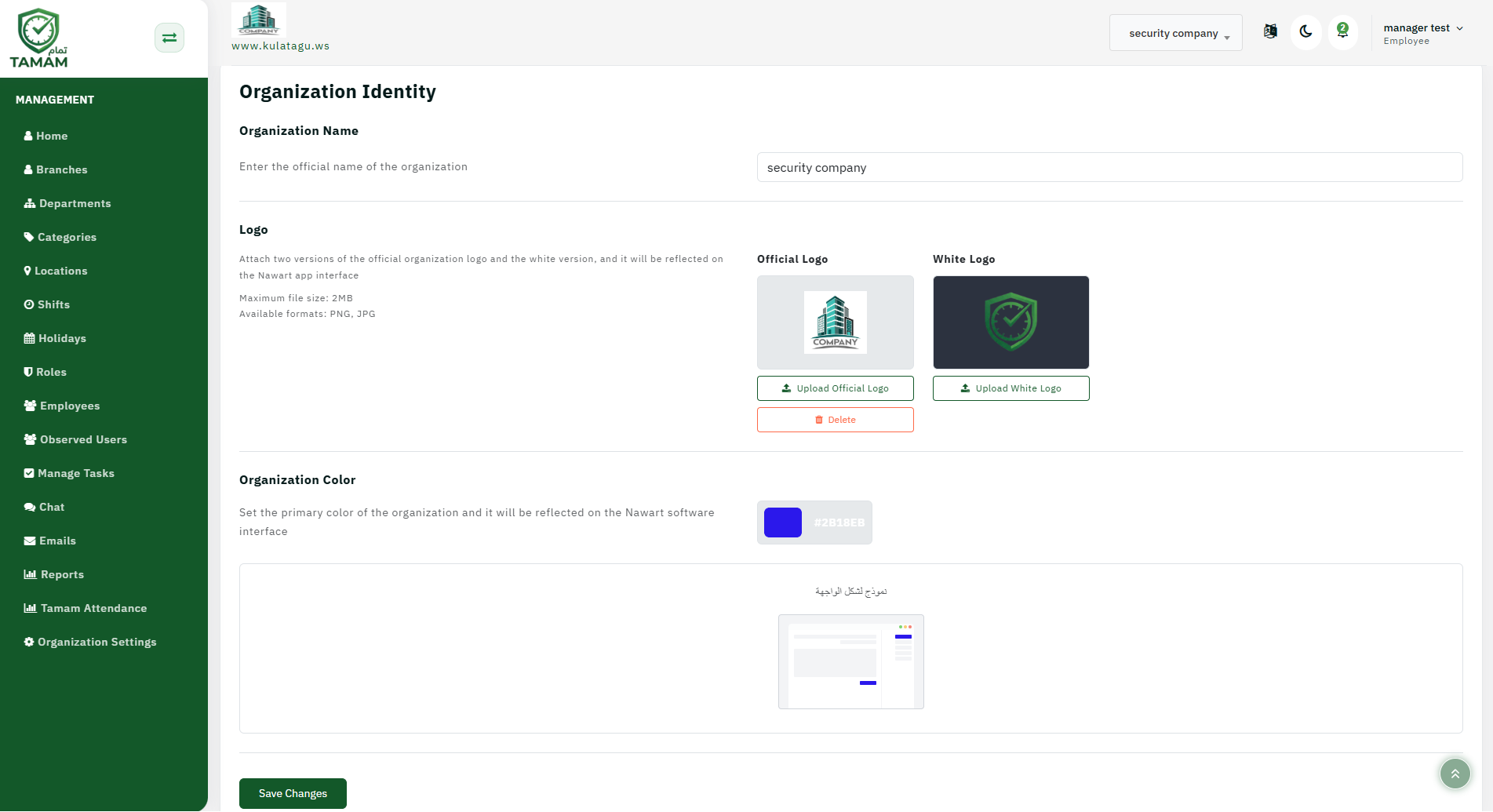This screenshot has height=812, width=1493.
Task: Open the security company selector dropdown
Action: (1176, 33)
